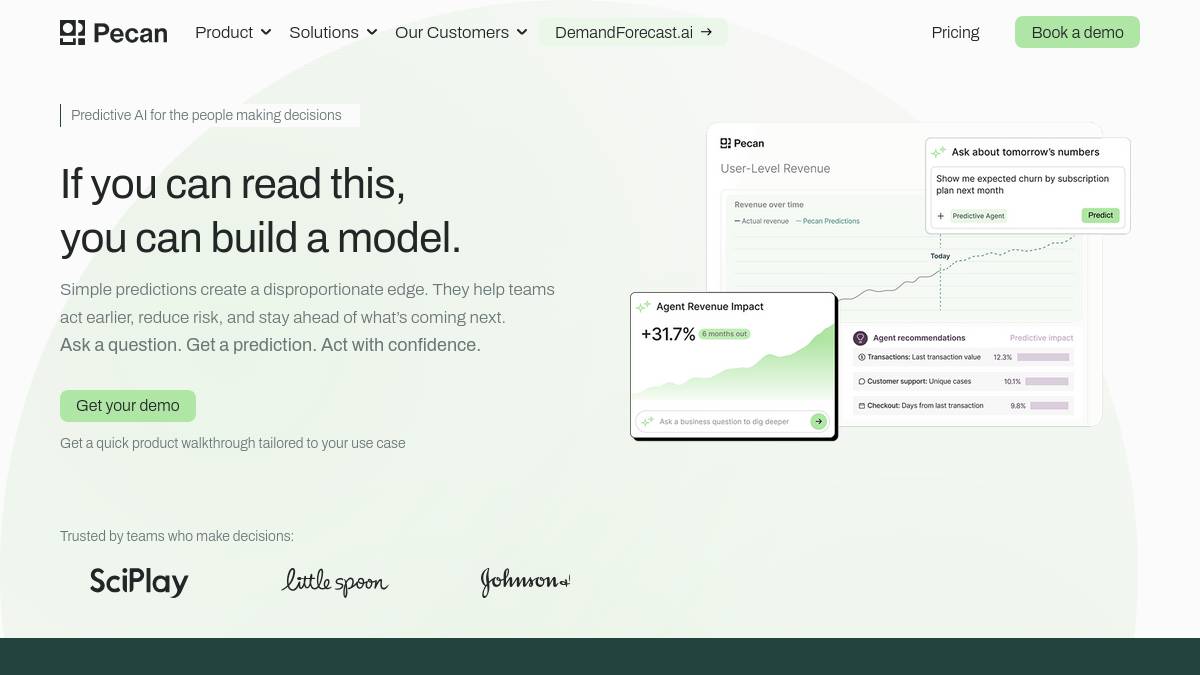Click the 10.1% Customer support impact bar
Image resolution: width=1200 pixels, height=675 pixels.
[x=1047, y=381]
